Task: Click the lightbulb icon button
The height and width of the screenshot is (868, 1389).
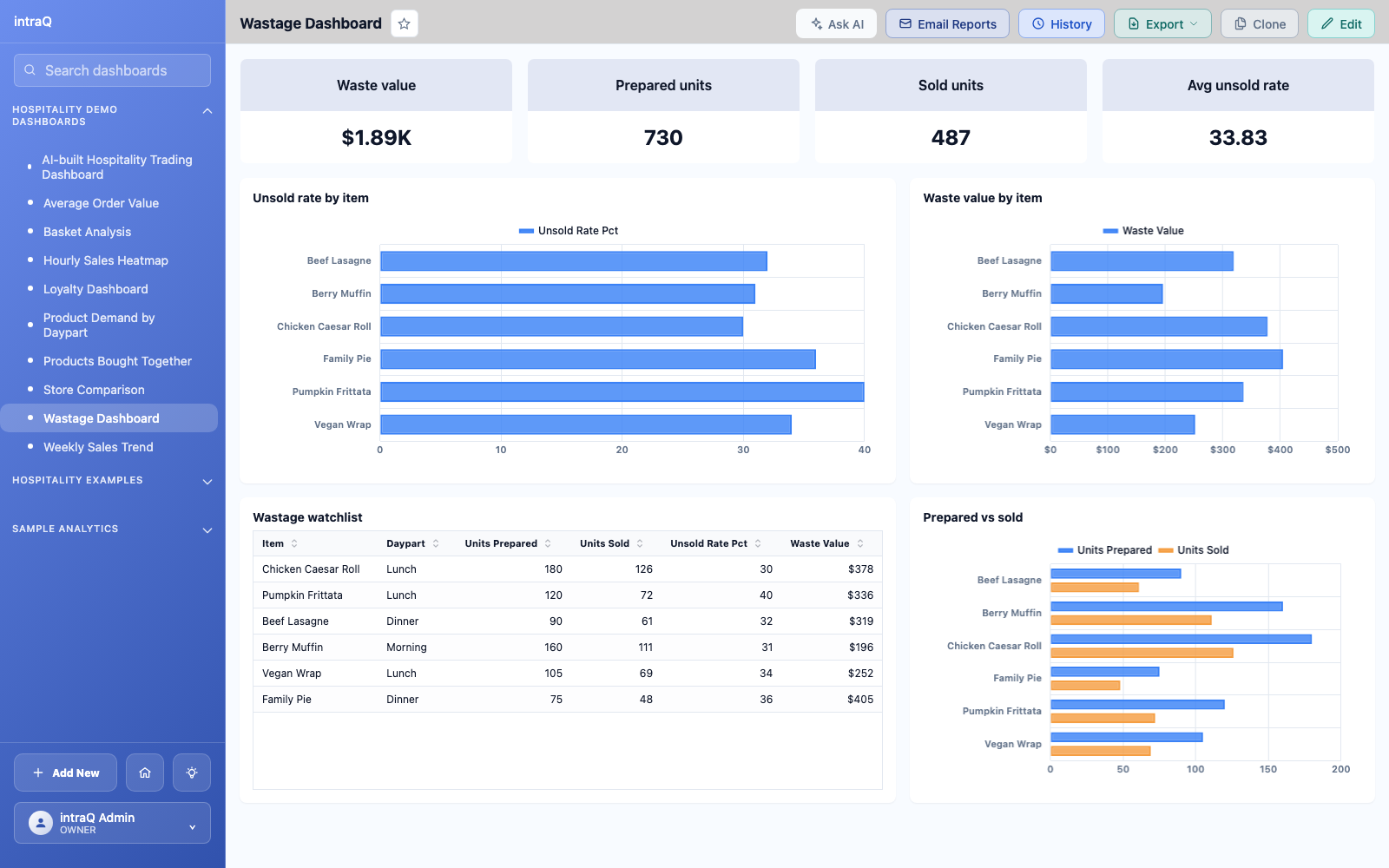Action: tap(192, 773)
